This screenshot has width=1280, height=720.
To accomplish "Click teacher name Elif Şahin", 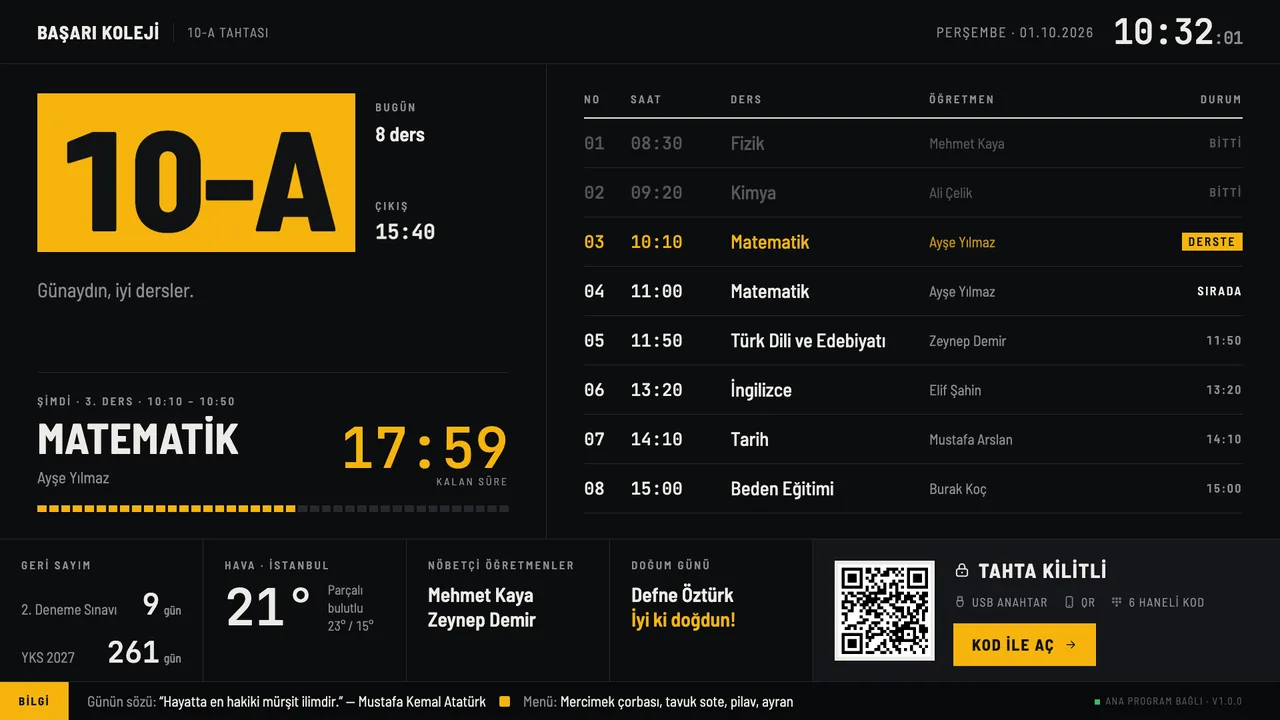I will [x=955, y=390].
